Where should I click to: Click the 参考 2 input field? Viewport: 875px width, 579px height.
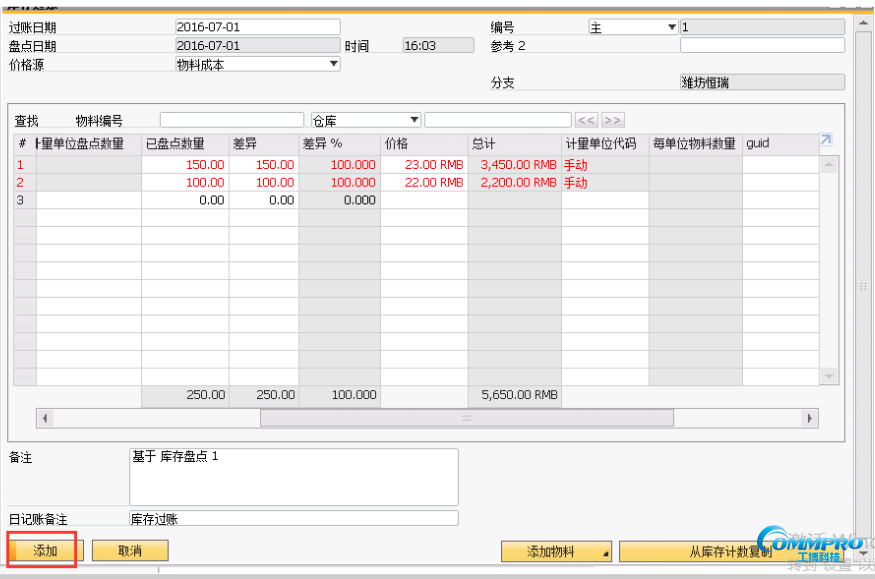(x=763, y=45)
